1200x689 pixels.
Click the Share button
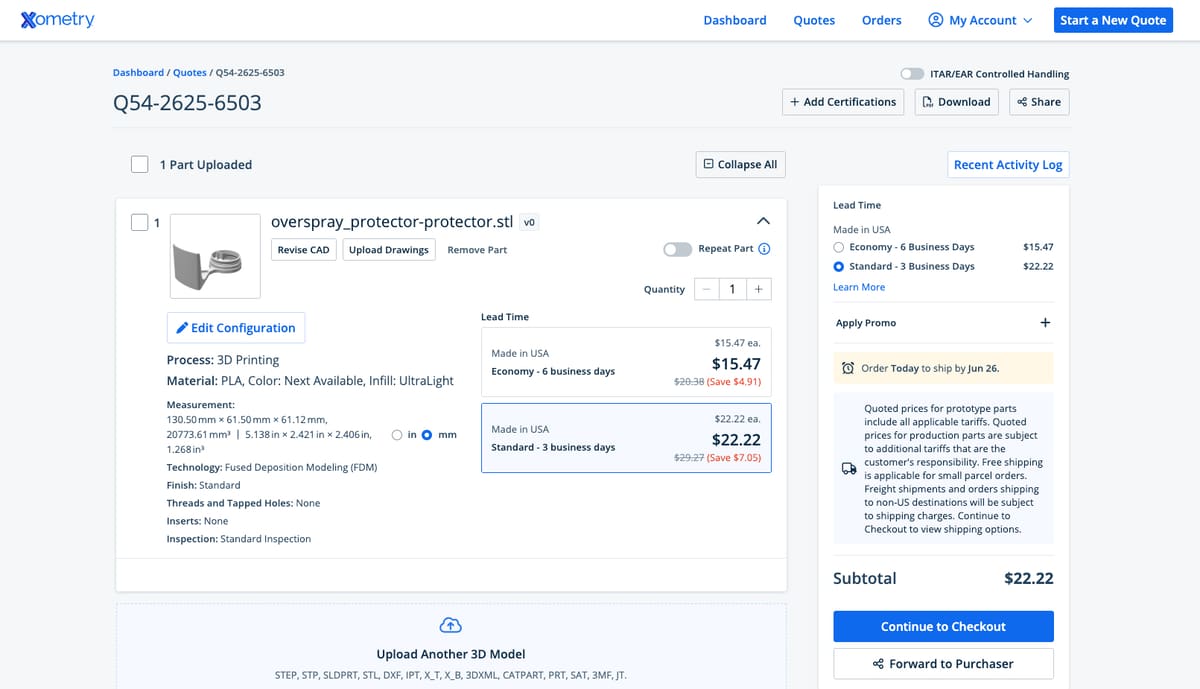pos(1039,102)
